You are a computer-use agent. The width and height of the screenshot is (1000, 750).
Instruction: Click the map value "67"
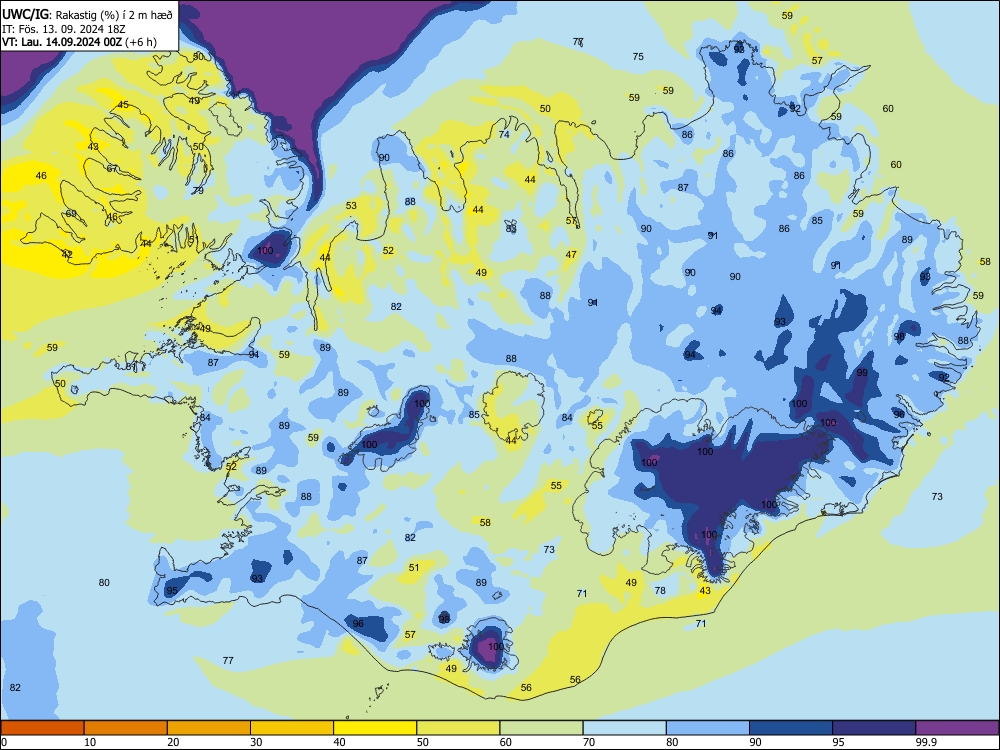tap(112, 168)
